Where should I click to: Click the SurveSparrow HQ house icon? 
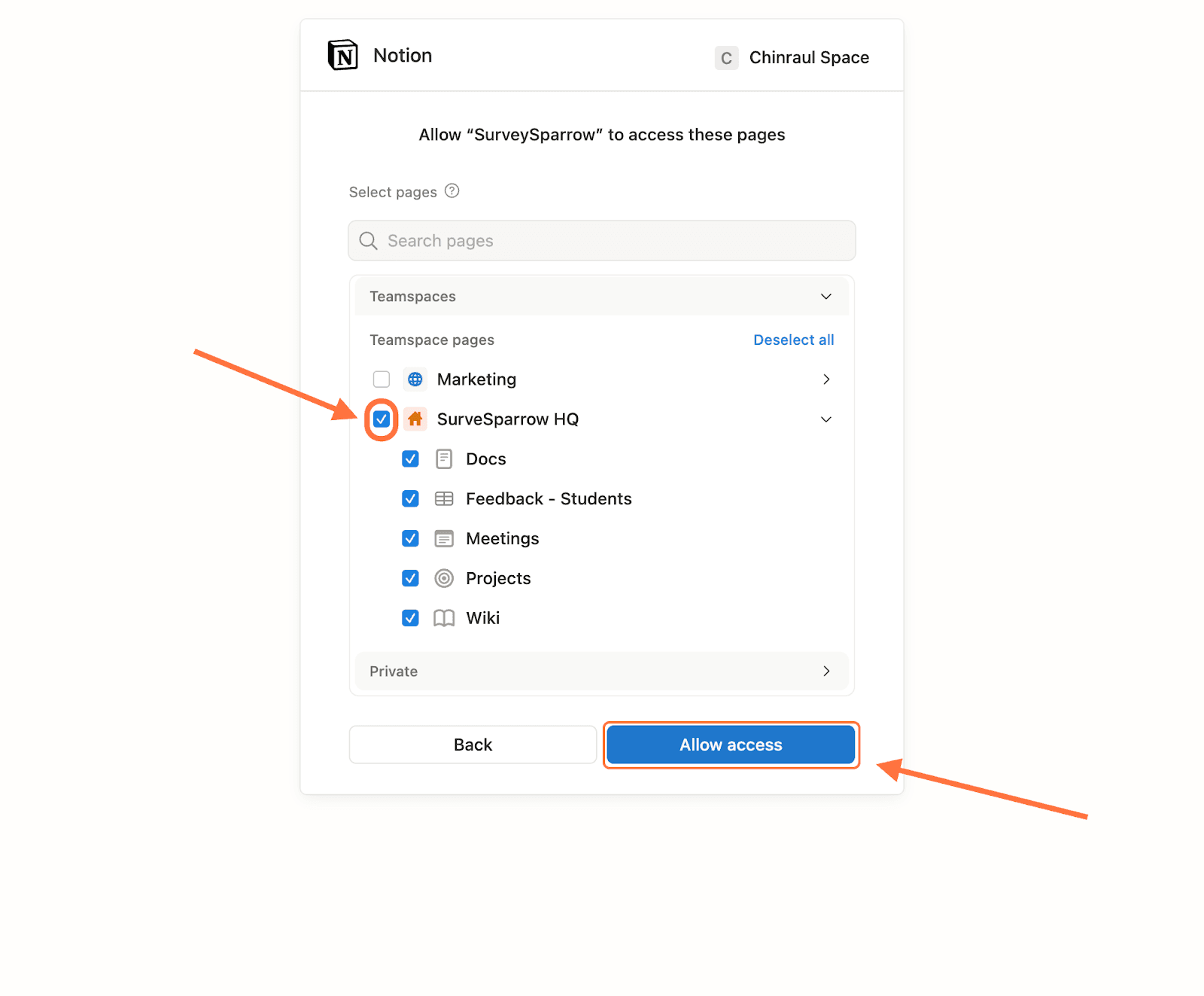coord(415,419)
